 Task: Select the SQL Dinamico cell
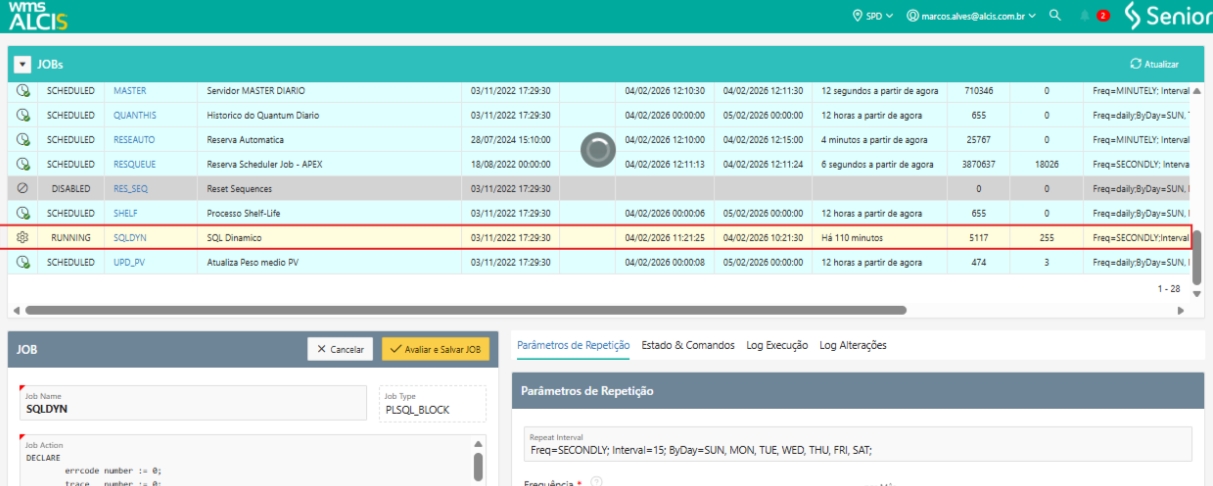330,238
